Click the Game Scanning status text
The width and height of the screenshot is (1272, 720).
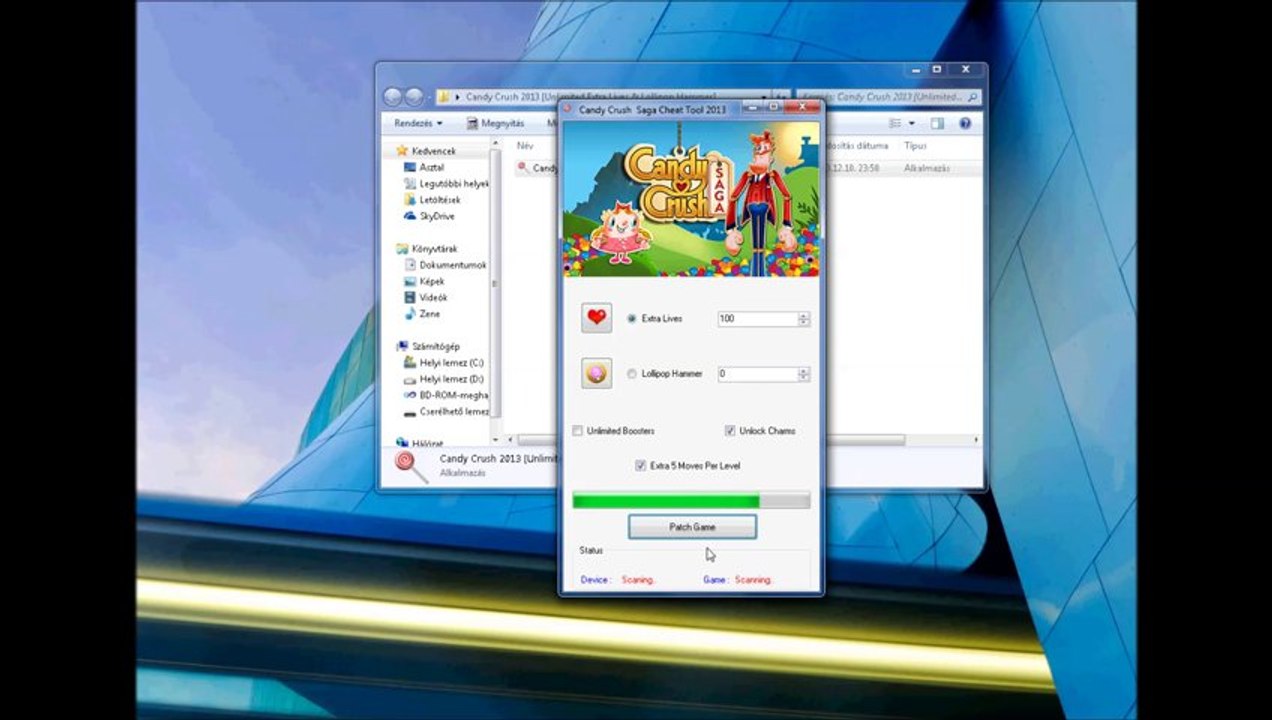(754, 580)
